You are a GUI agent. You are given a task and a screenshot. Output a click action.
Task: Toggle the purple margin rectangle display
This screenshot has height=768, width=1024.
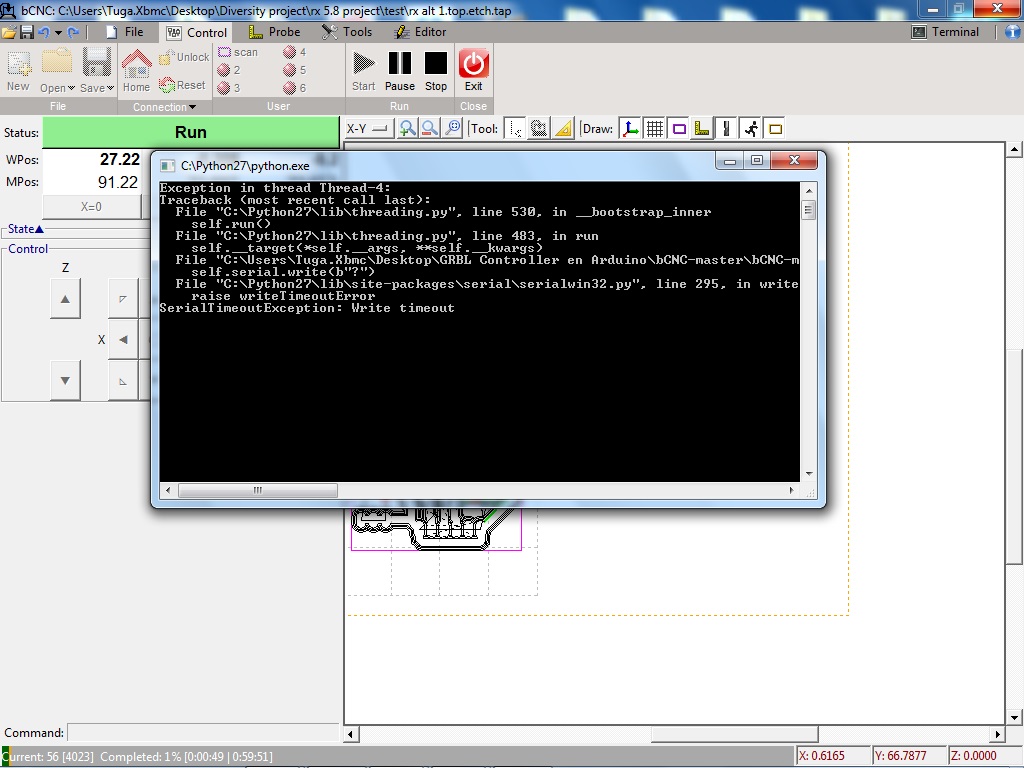point(679,129)
